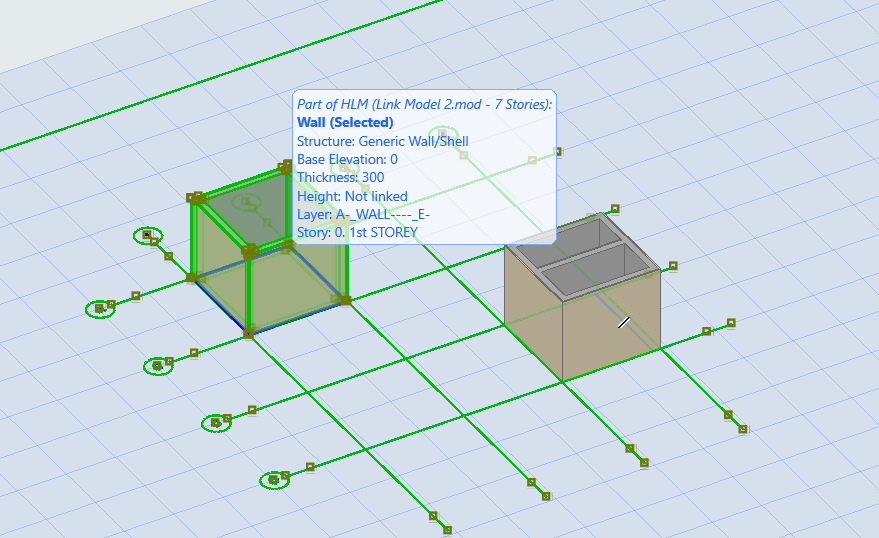Click the grid marker circle behind the tooltip

click(442, 133)
